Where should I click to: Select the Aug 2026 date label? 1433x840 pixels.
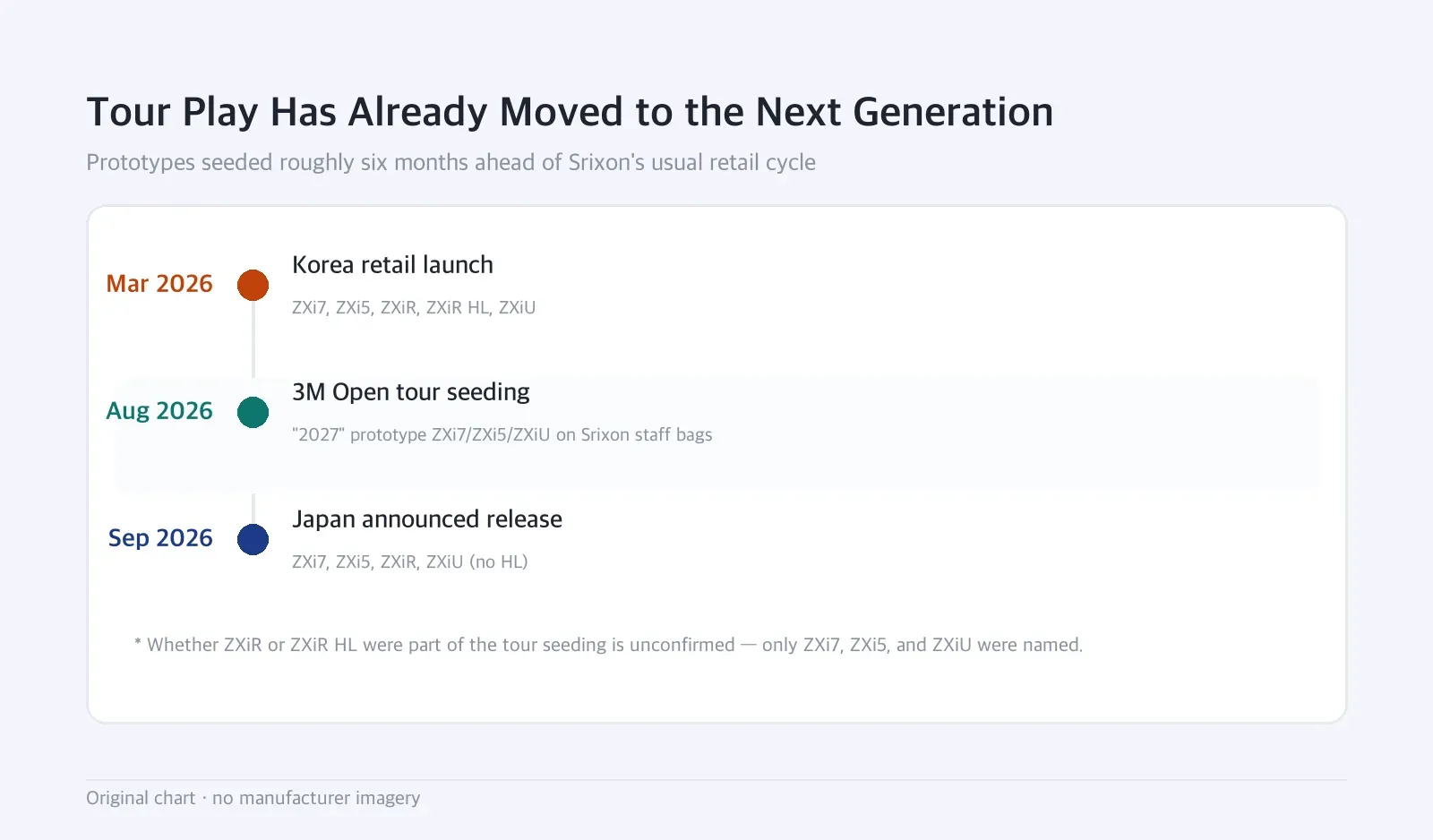coord(159,411)
